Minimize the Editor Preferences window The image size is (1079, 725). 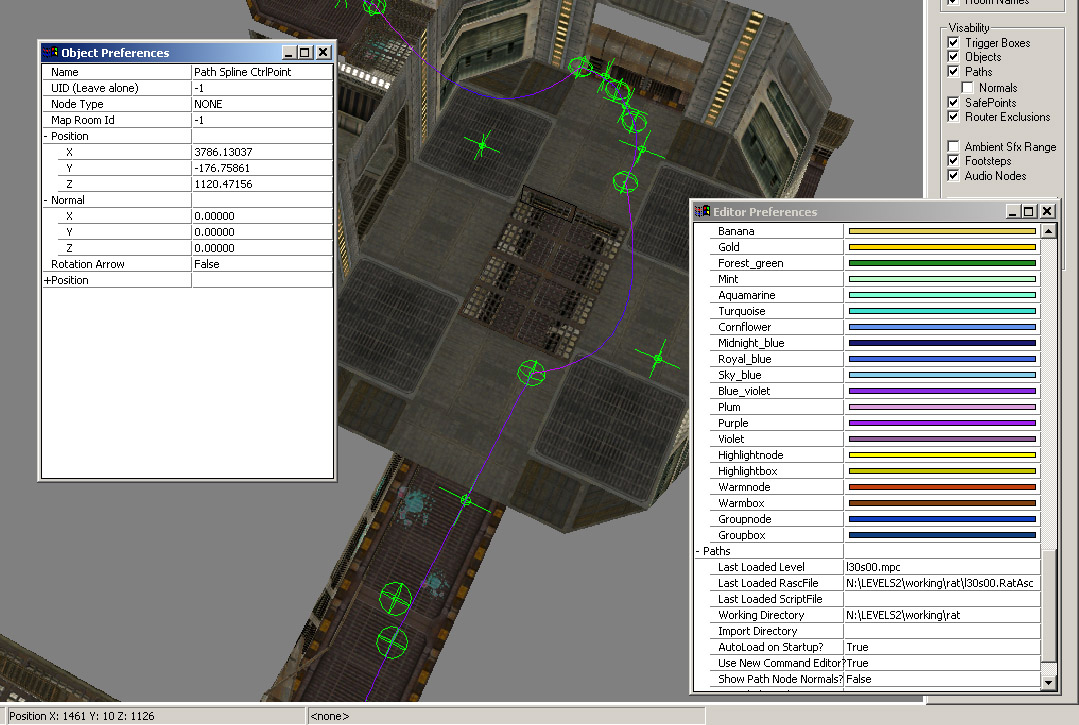1013,212
